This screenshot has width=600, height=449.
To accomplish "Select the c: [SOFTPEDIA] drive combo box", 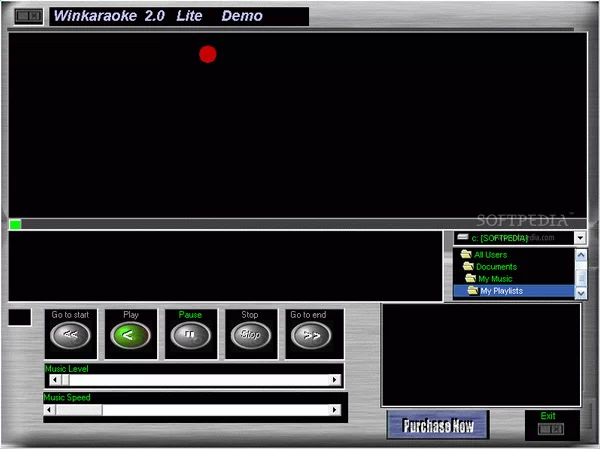I will (x=520, y=238).
